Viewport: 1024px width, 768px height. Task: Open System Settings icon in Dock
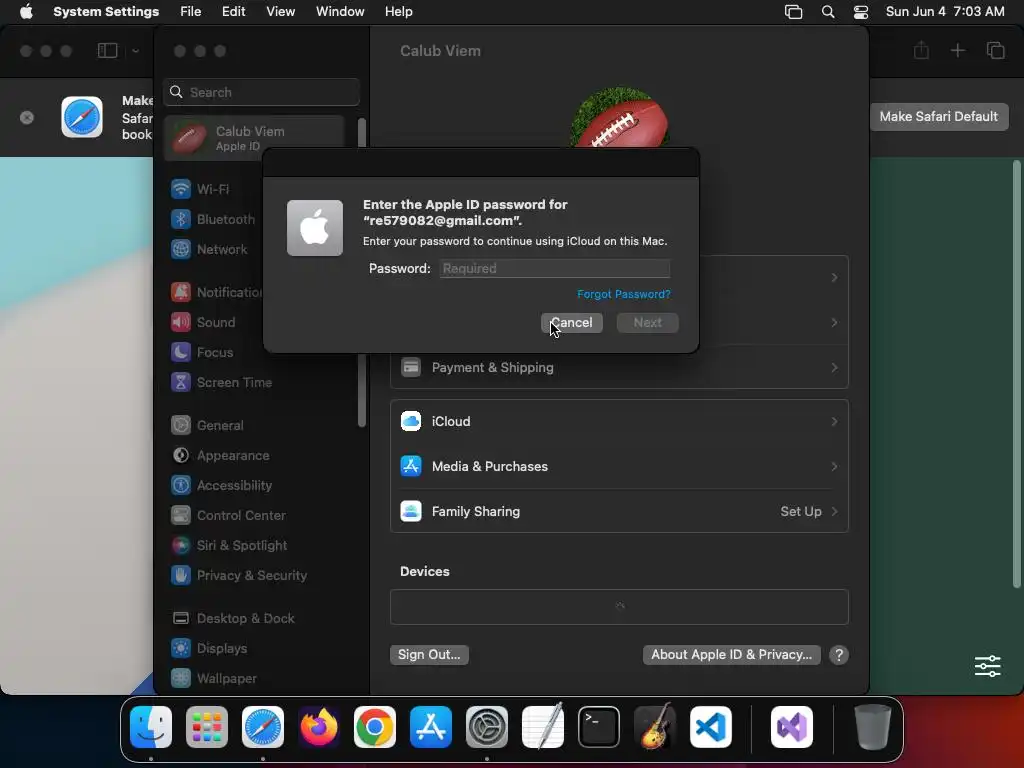pyautogui.click(x=487, y=727)
